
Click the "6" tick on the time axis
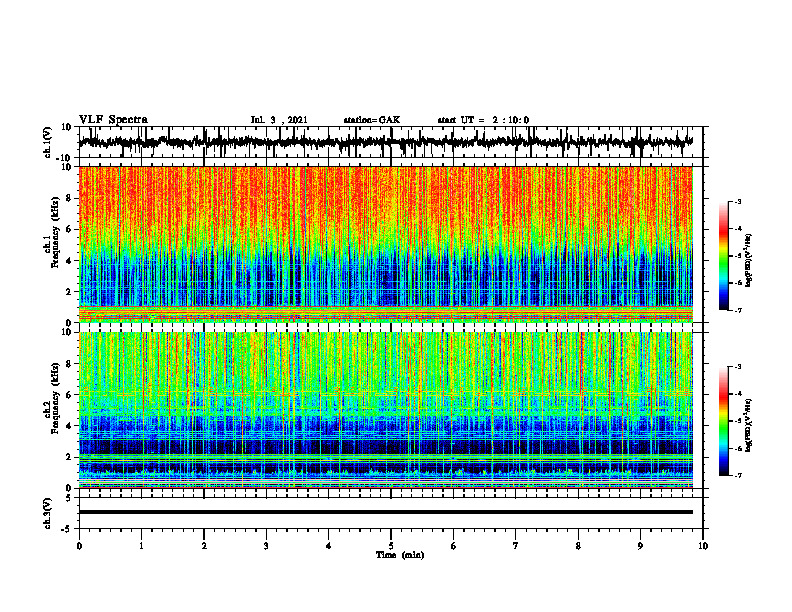click(454, 546)
